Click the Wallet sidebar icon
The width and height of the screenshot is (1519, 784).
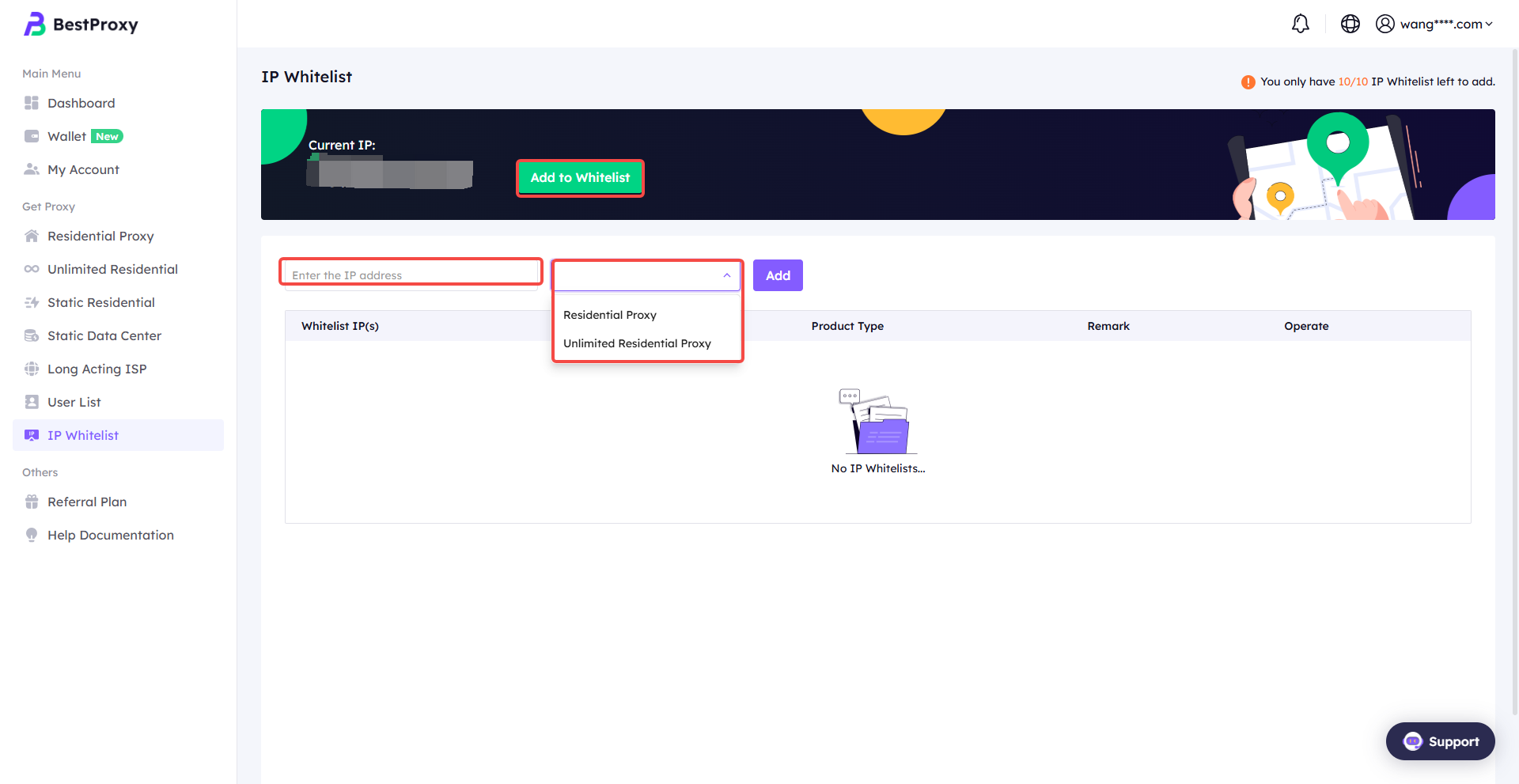tap(32, 136)
